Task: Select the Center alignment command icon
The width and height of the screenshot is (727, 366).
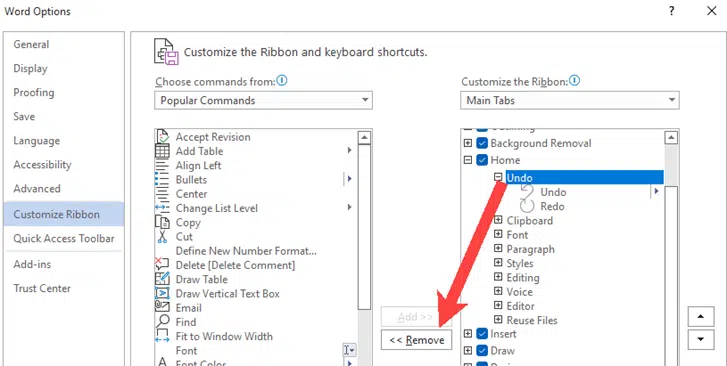Action: point(162,194)
